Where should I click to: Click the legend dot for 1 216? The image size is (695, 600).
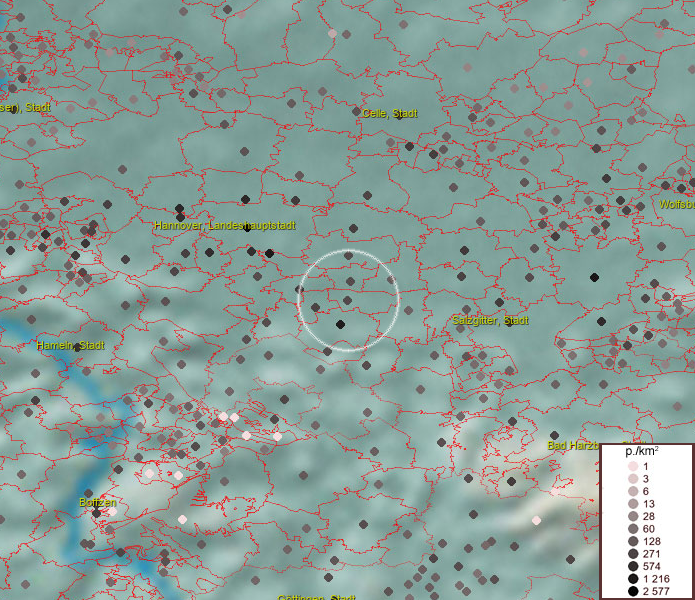click(x=633, y=579)
